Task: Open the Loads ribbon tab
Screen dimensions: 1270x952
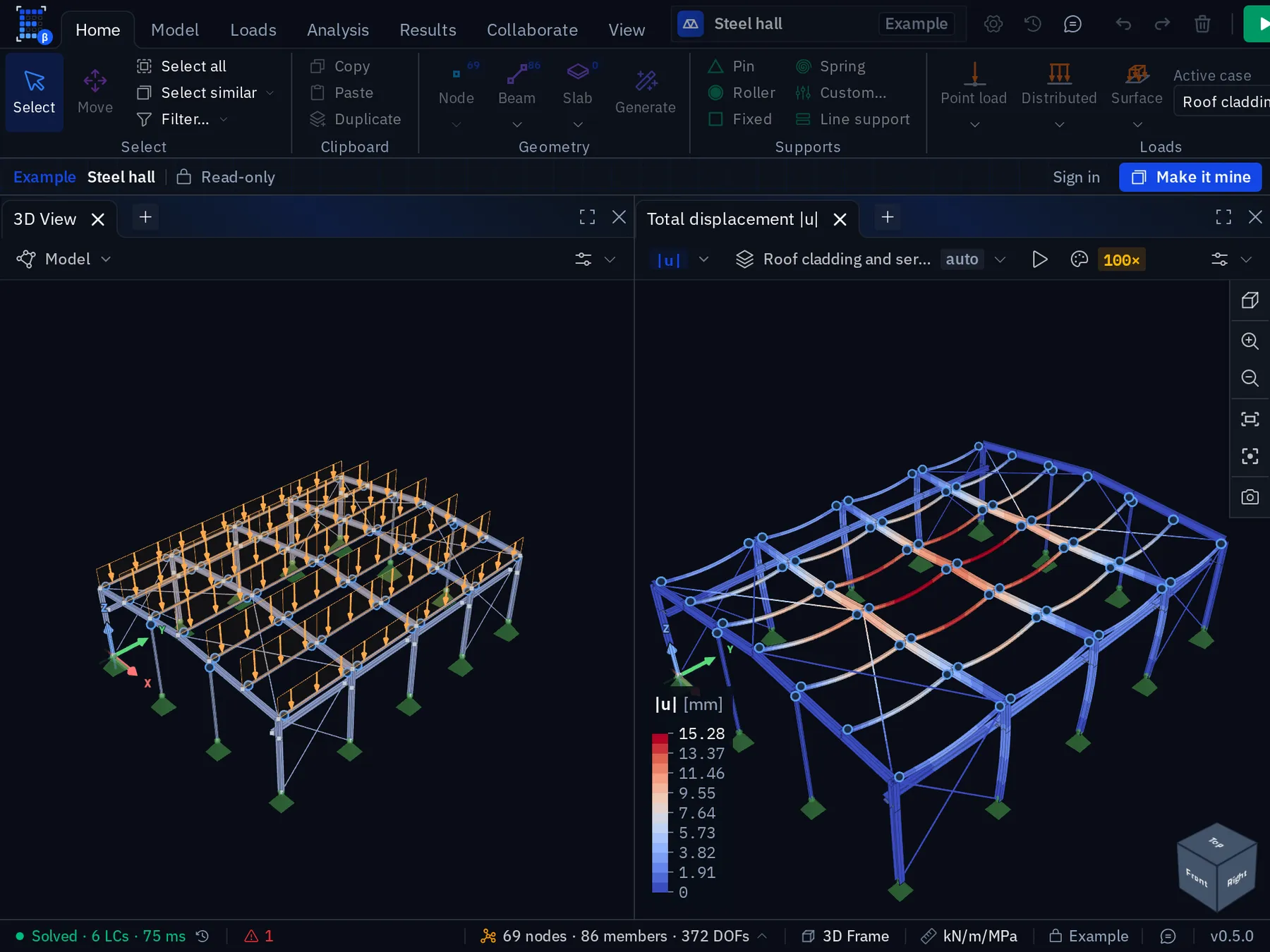Action: 253,30
